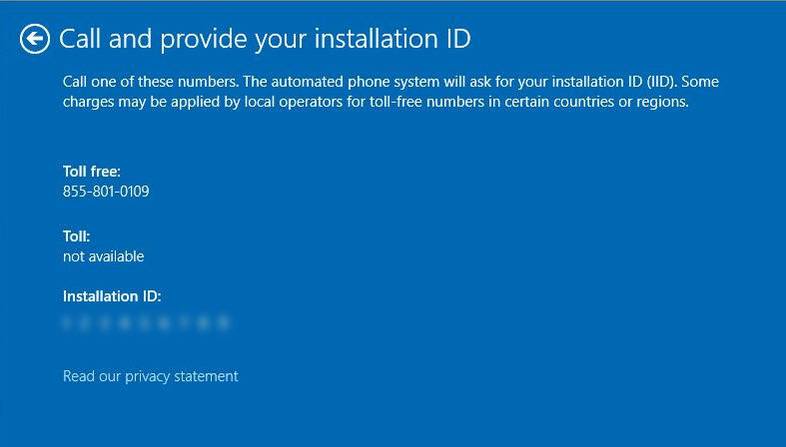Click the toll free number 855-801-0109
Viewport: 786px width, 447px height.
106,191
